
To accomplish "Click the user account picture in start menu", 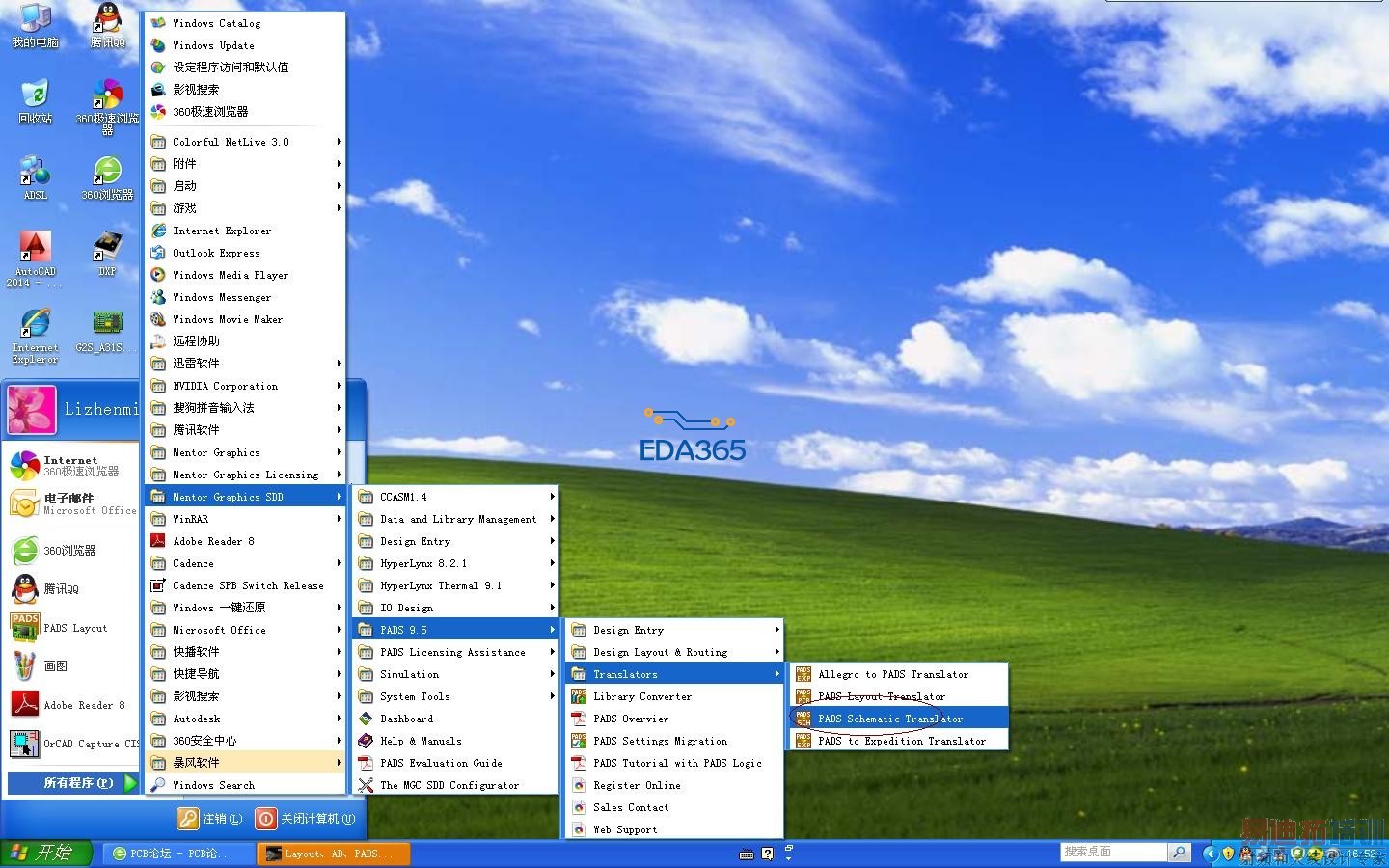I will coord(31,409).
